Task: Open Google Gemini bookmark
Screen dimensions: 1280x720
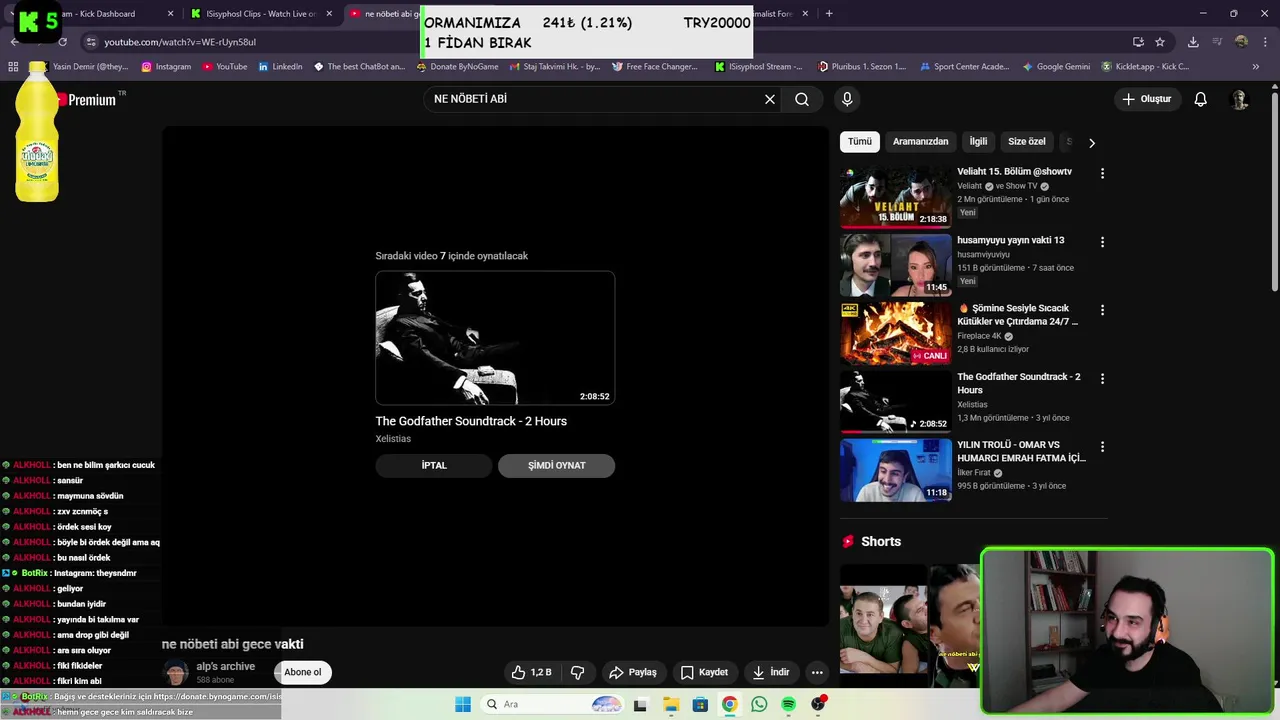Action: point(1056,67)
